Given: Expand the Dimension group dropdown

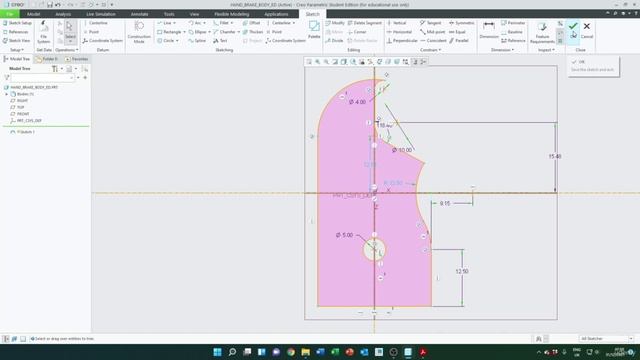Looking at the screenshot, I should tap(502, 50).
